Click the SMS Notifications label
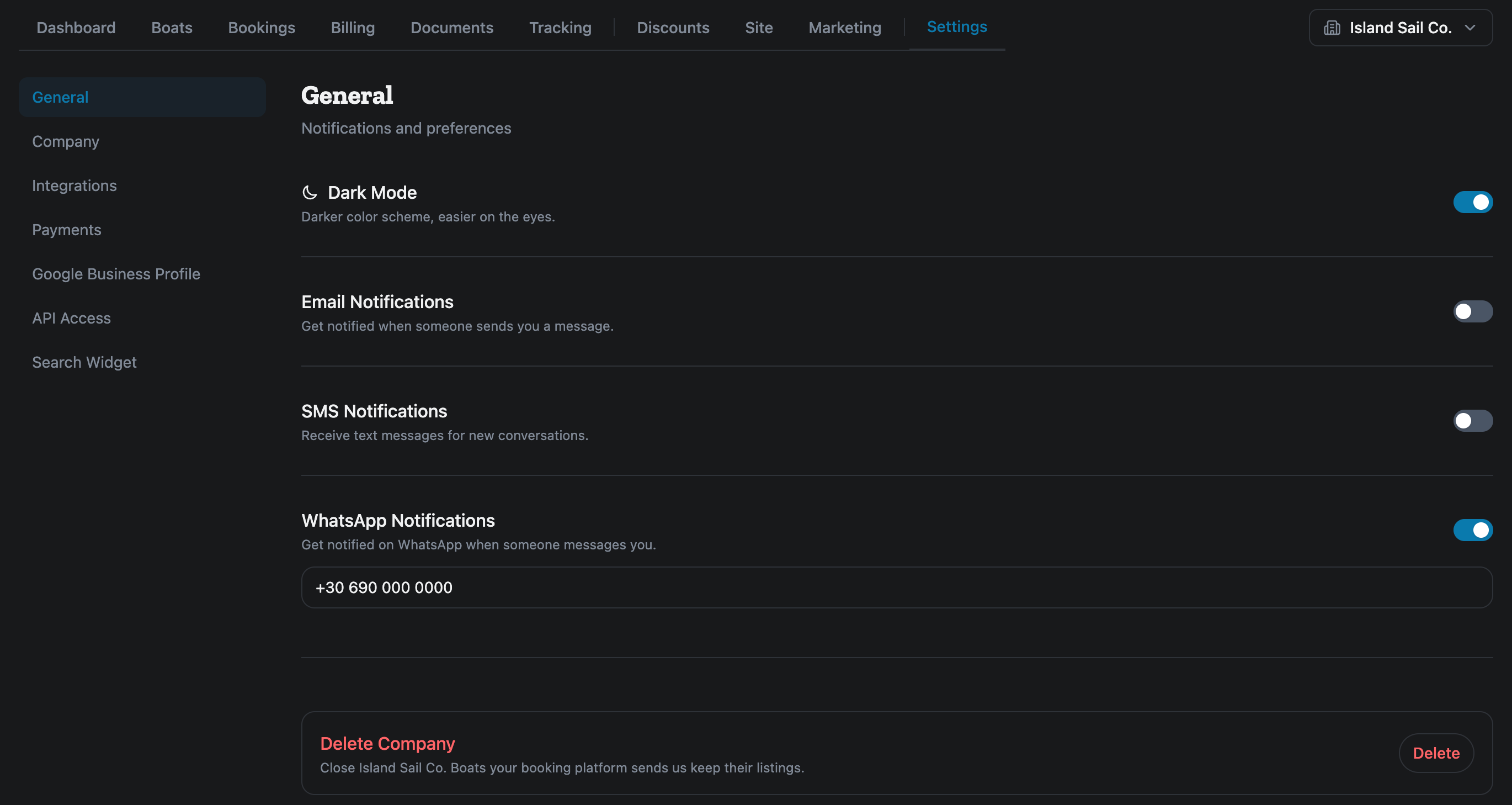The image size is (1512, 805). [x=374, y=411]
